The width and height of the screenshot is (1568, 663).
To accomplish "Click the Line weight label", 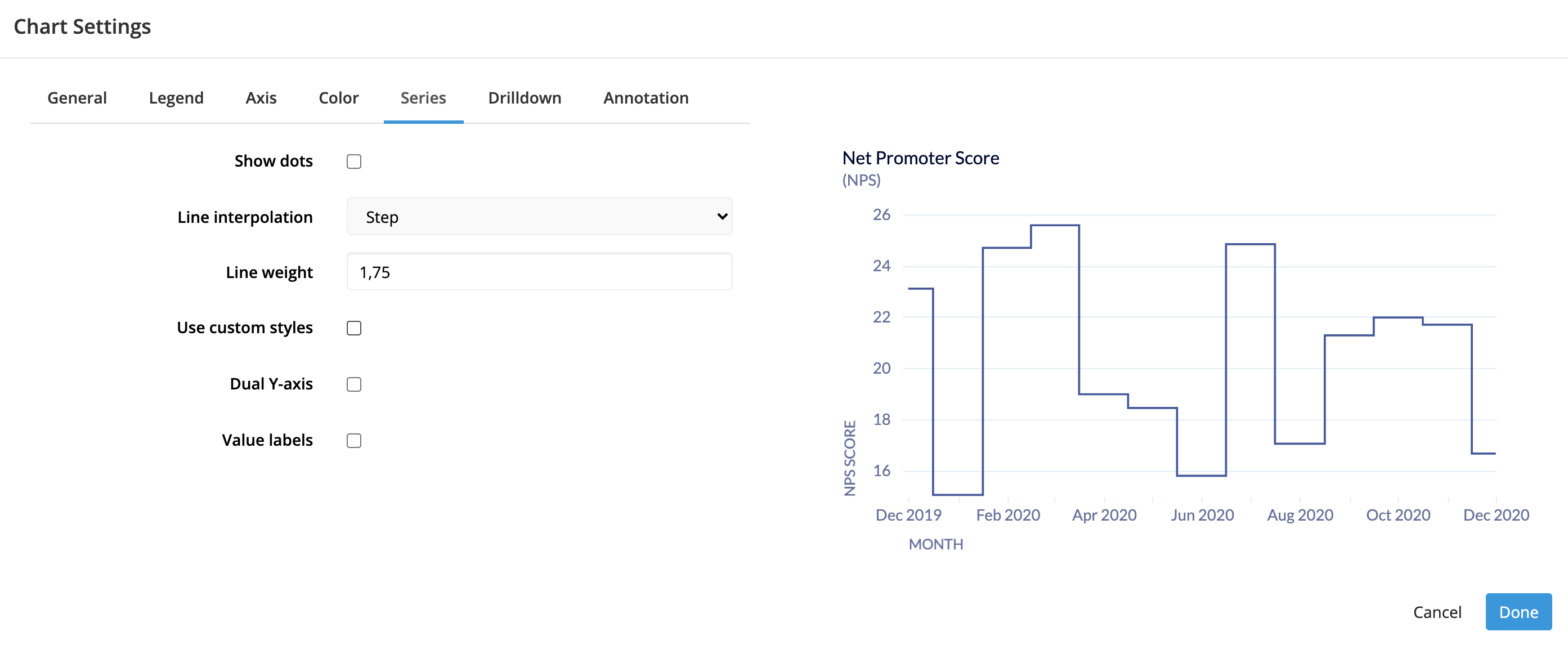I will pyautogui.click(x=269, y=273).
